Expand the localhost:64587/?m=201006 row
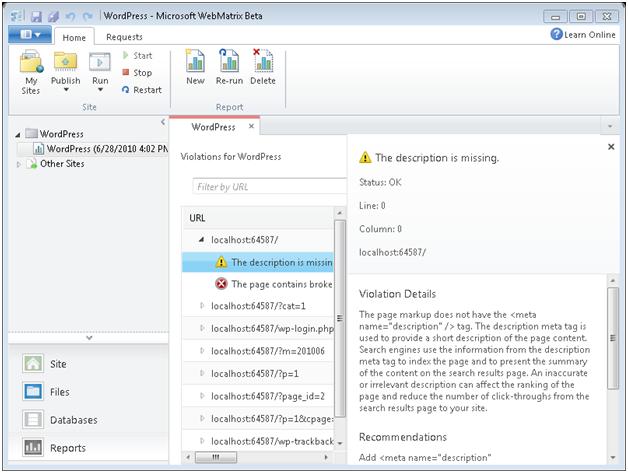Viewport: 628px width, 473px height. coord(202,350)
